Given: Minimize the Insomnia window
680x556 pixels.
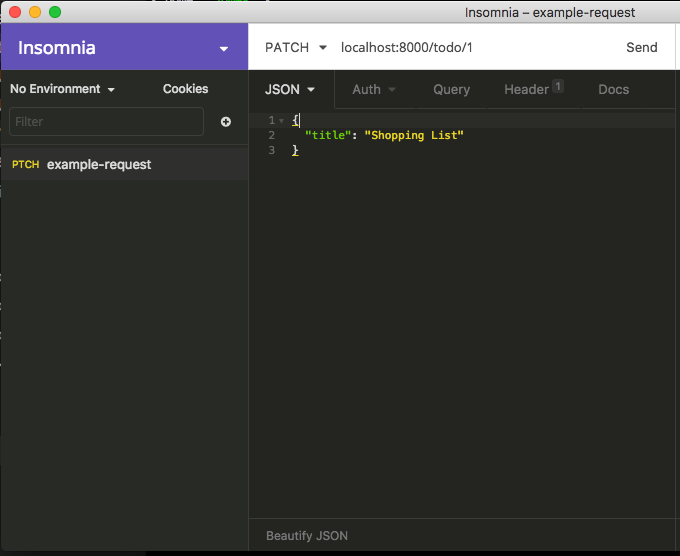Looking at the screenshot, I should [x=34, y=12].
